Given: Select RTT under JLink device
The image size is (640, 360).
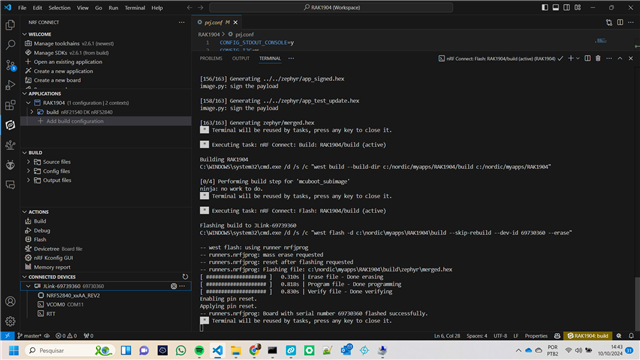Looking at the screenshot, I should (51, 314).
